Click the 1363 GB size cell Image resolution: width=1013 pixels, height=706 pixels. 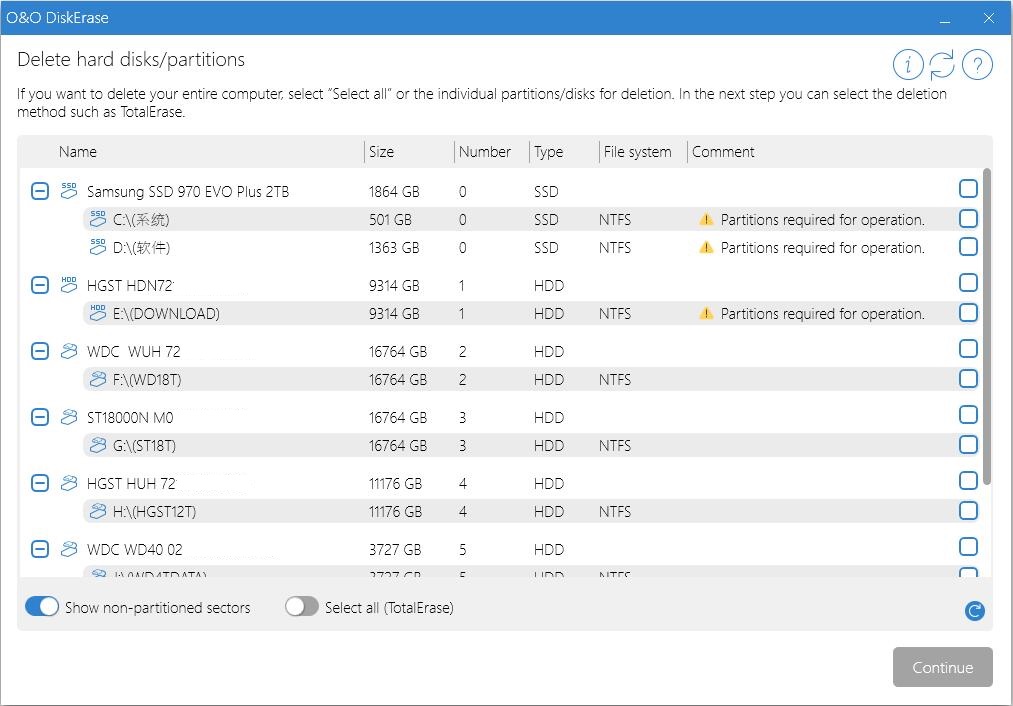[393, 247]
